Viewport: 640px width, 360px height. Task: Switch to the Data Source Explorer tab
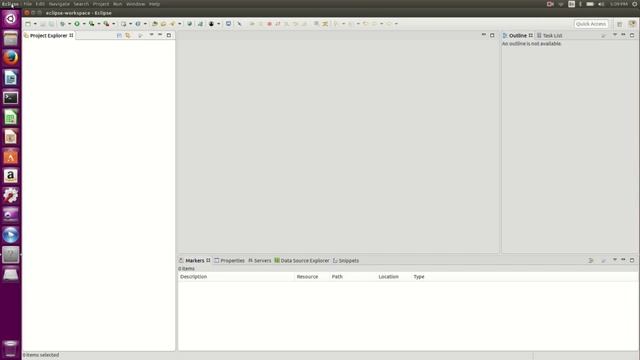pos(302,260)
